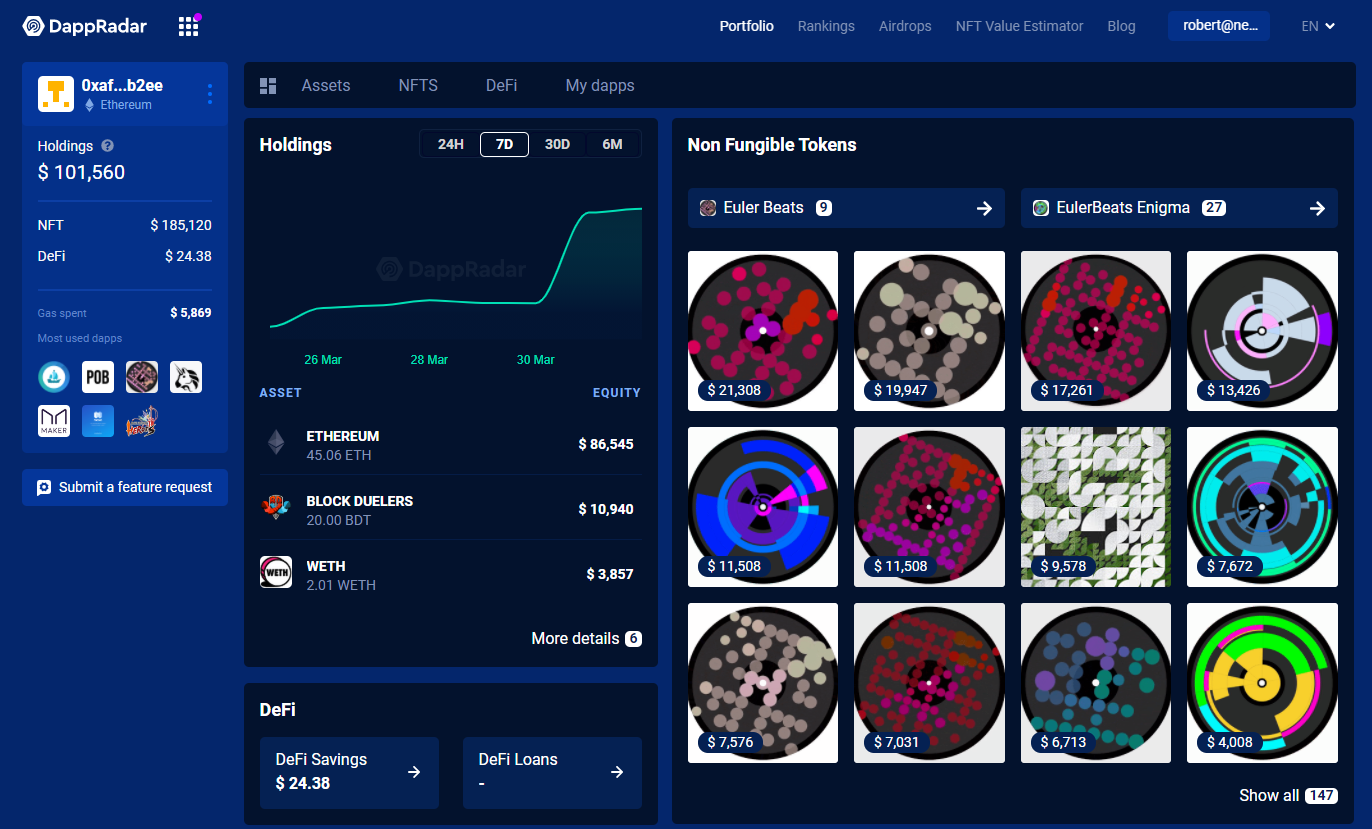Select the 30D chart range
Viewport: 1372px width, 829px height.
point(557,144)
